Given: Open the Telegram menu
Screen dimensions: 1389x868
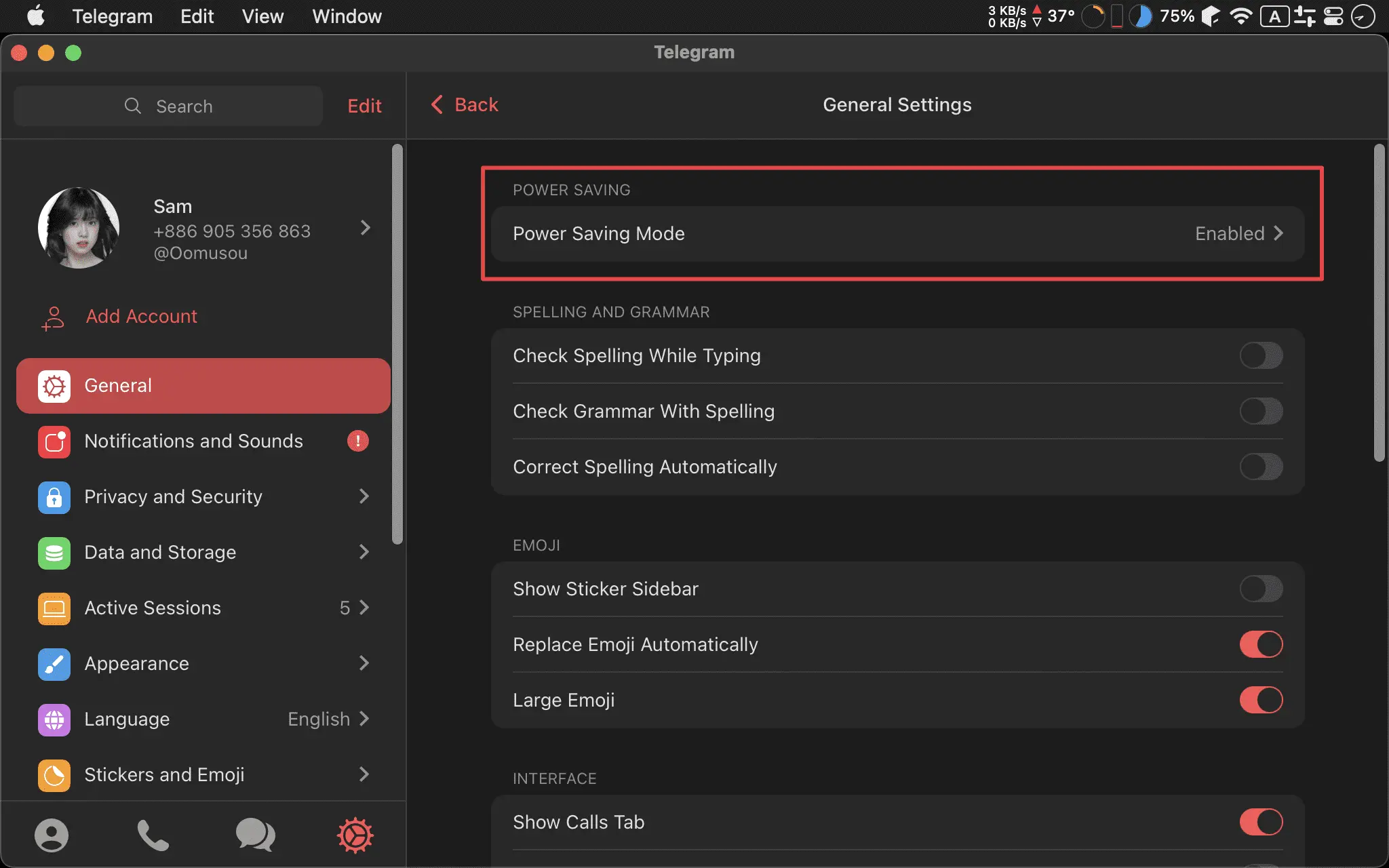Looking at the screenshot, I should tap(112, 16).
